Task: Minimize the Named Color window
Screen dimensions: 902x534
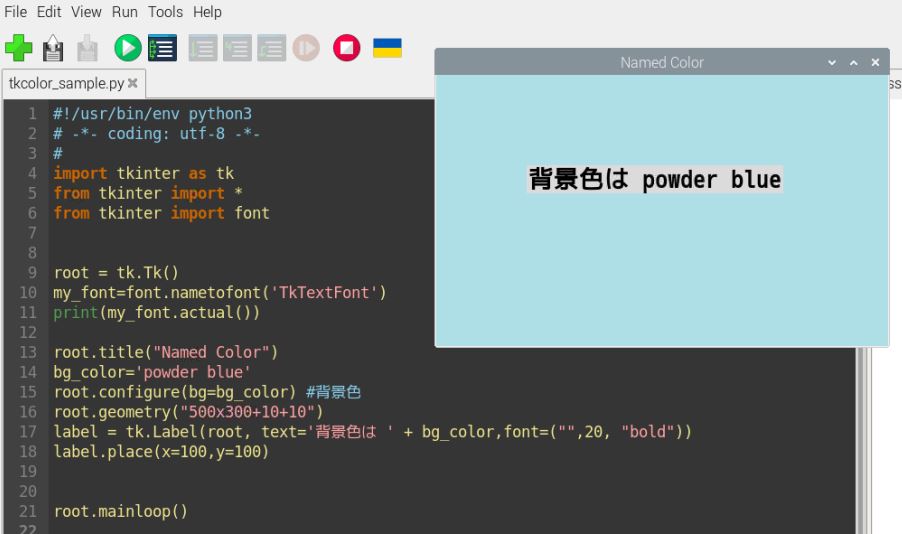Action: [832, 62]
